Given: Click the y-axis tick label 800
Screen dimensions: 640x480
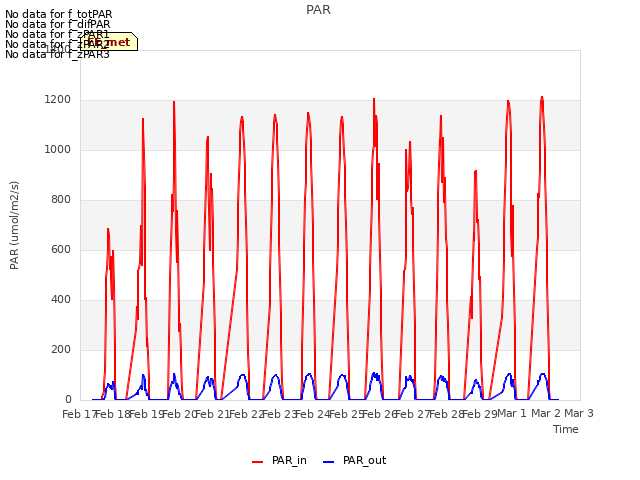Looking at the screenshot, I should point(61,200).
